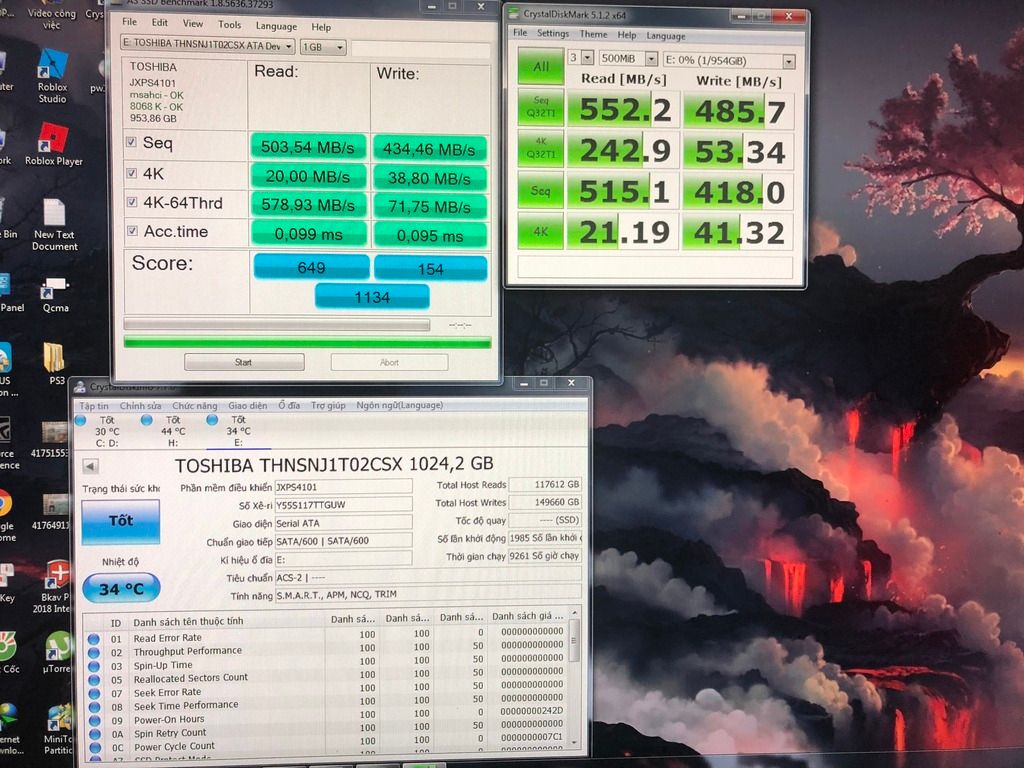Viewport: 1024px width, 768px height.
Task: Open the Tools menu in AS SSD Benchmark
Action: (x=229, y=25)
